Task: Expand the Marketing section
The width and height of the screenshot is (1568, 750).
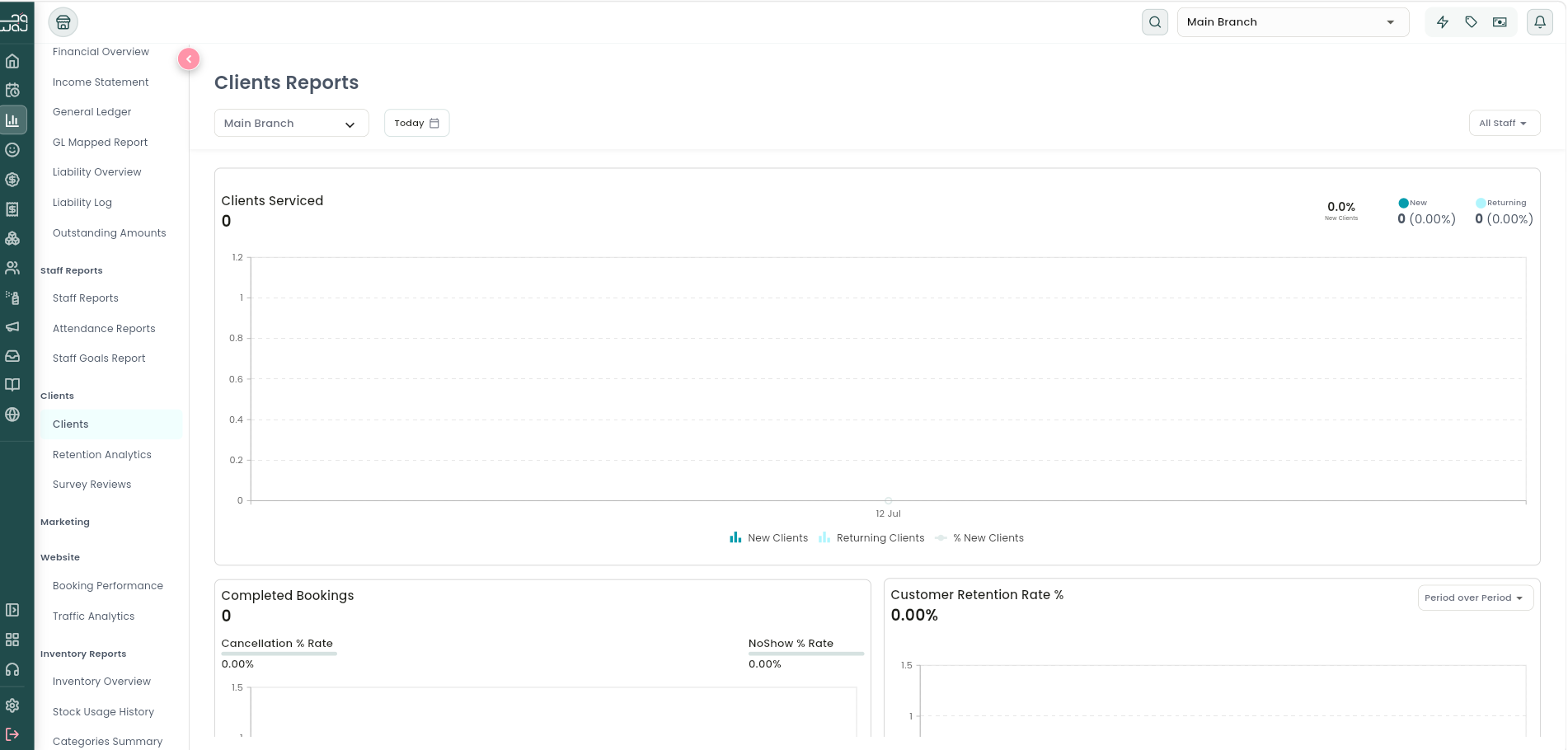Action: click(65, 522)
